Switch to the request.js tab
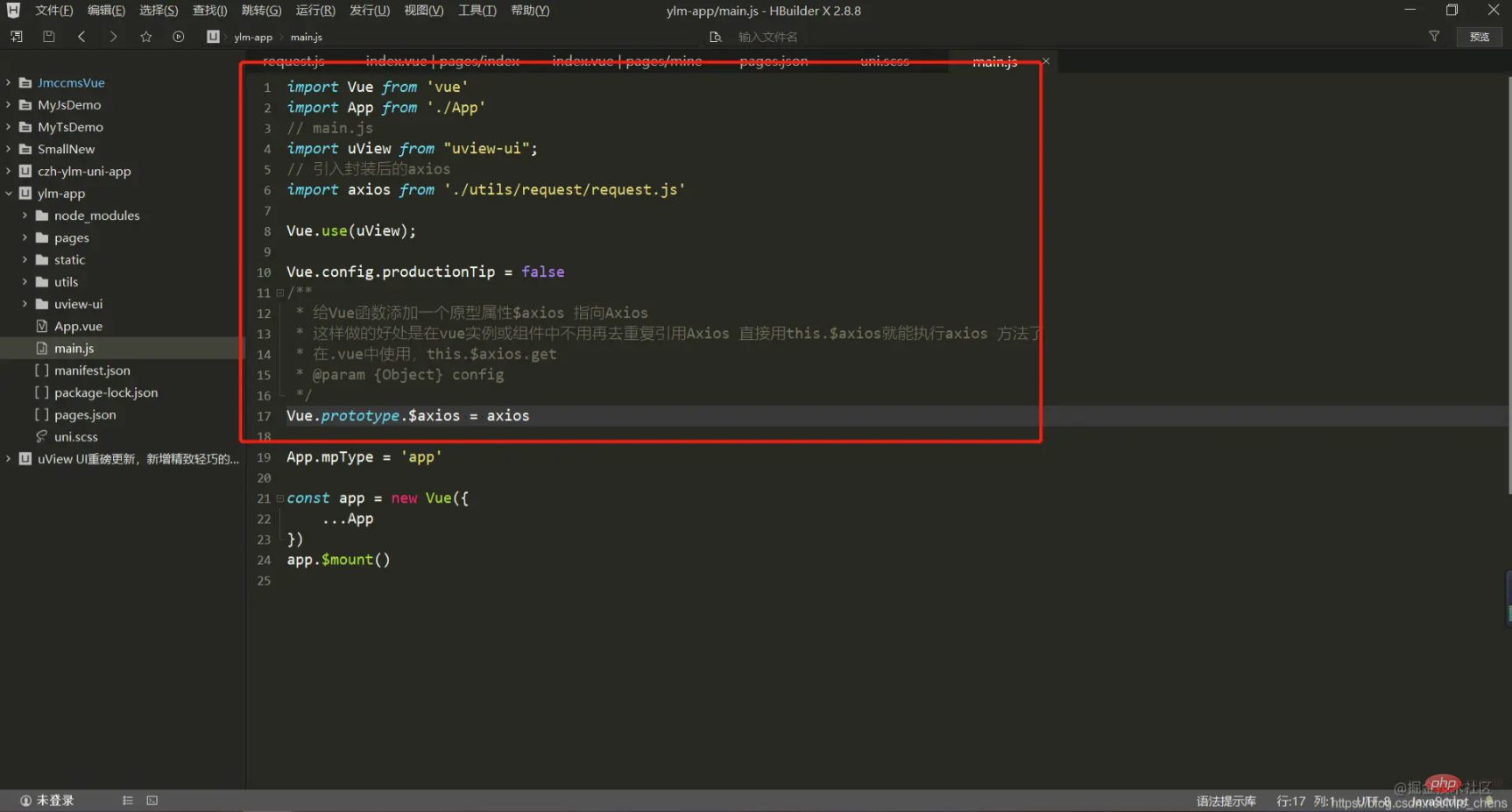Viewport: 1512px width, 812px height. tap(293, 60)
